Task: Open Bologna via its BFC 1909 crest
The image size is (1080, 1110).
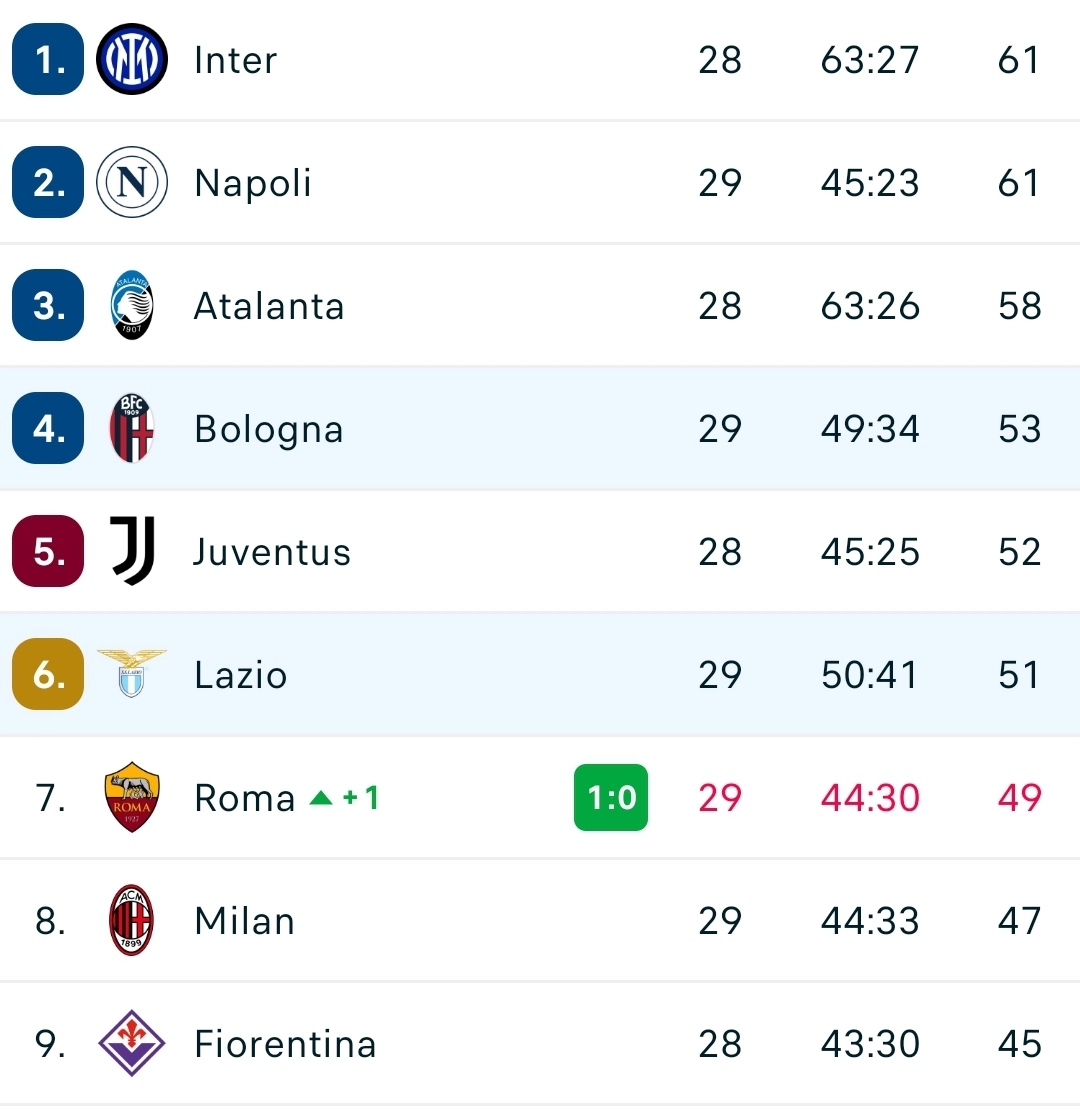Action: coord(131,428)
